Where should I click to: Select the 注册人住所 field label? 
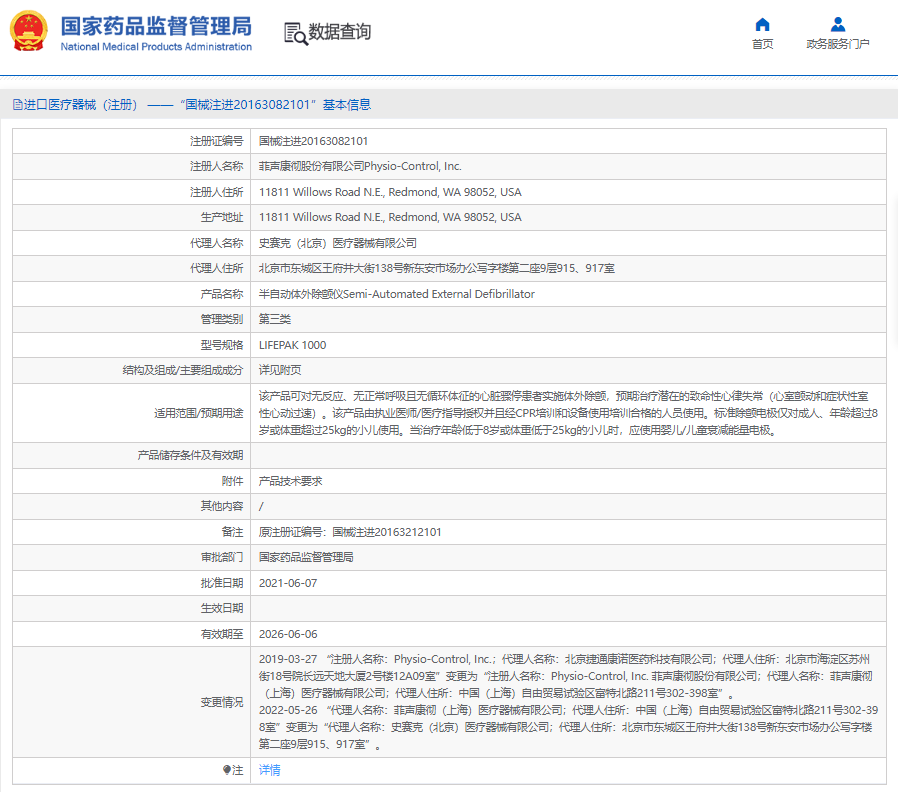[216, 192]
